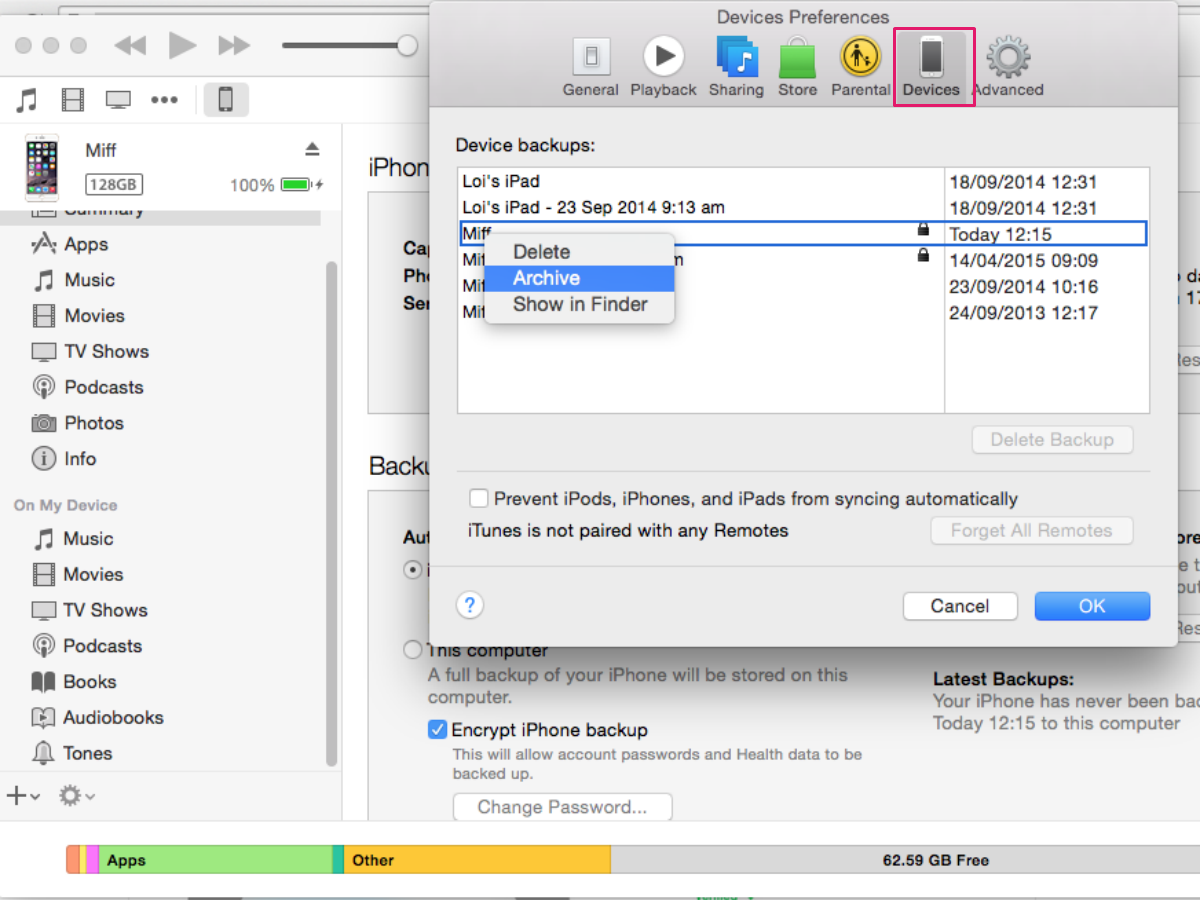Click the 23/09/2014 10:16 backup date

click(x=1023, y=287)
